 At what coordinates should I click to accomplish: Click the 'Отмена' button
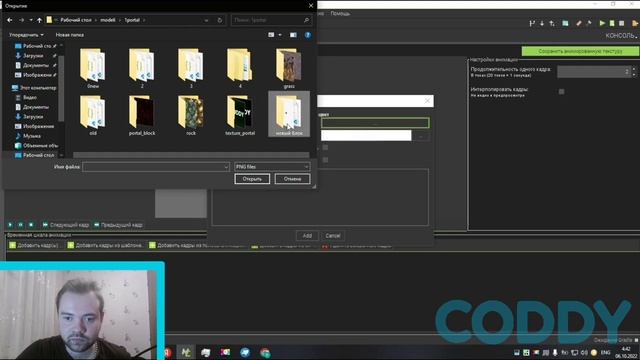tap(292, 179)
